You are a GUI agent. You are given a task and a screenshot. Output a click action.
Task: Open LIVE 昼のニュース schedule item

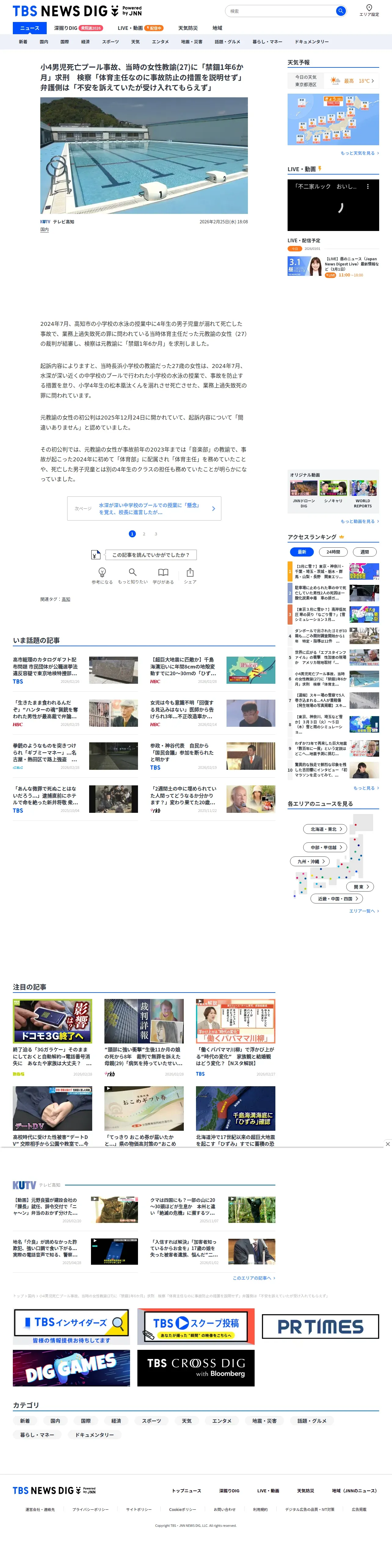pos(333,267)
